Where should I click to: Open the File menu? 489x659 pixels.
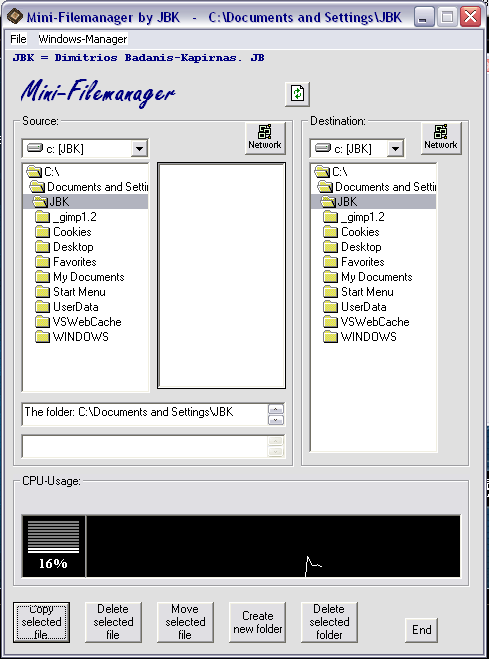(18, 39)
